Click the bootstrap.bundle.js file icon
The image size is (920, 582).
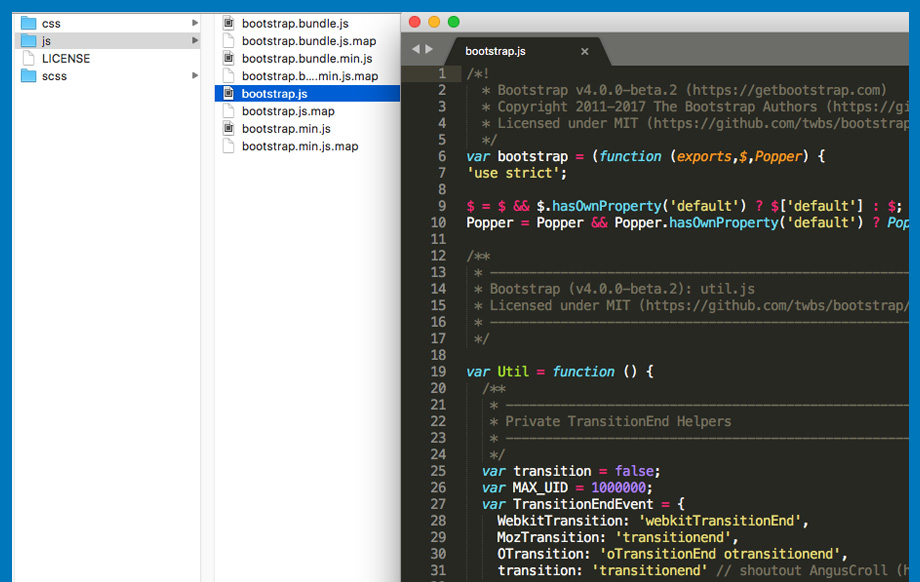[229, 23]
